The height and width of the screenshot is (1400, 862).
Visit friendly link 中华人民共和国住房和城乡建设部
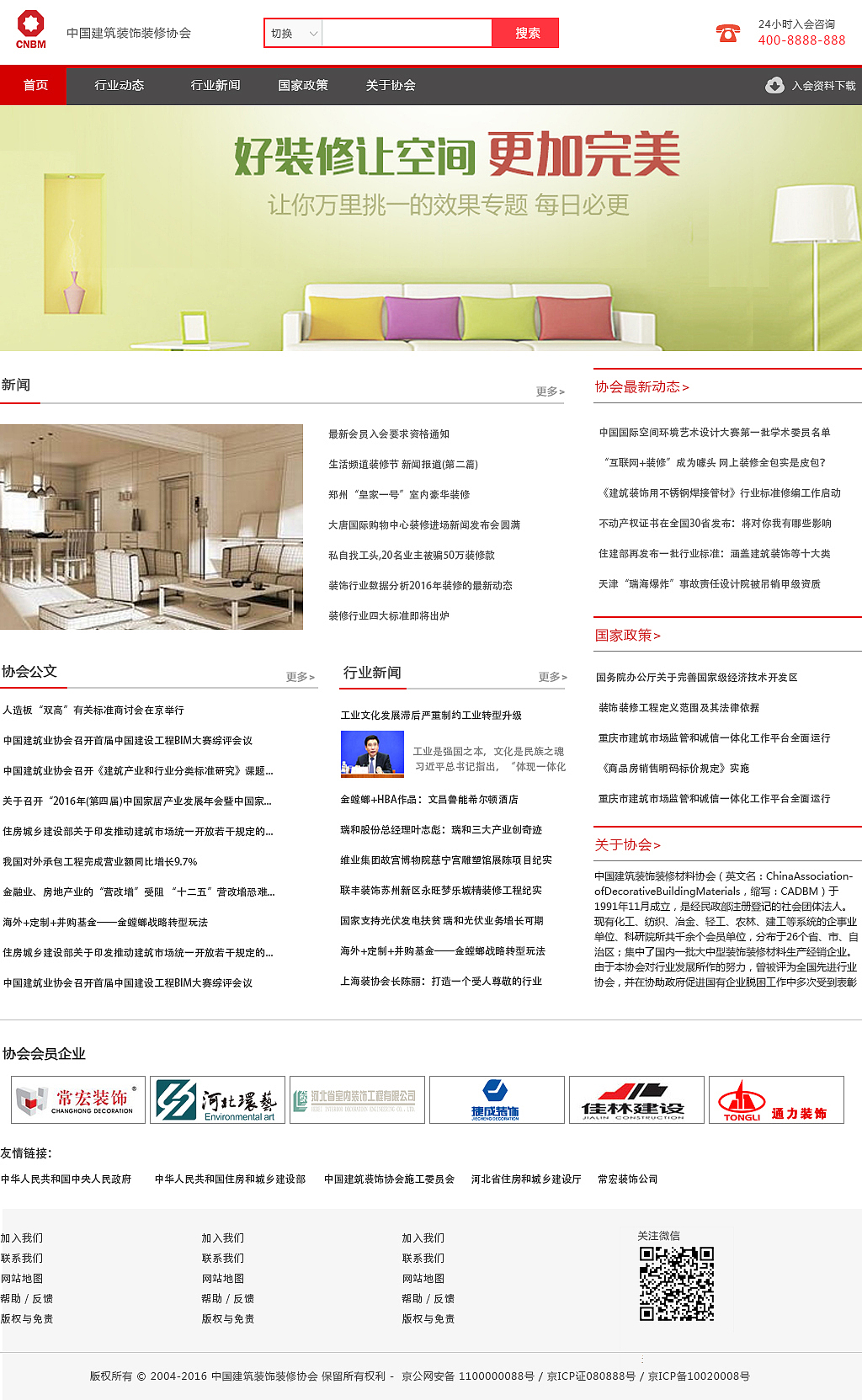[230, 1179]
